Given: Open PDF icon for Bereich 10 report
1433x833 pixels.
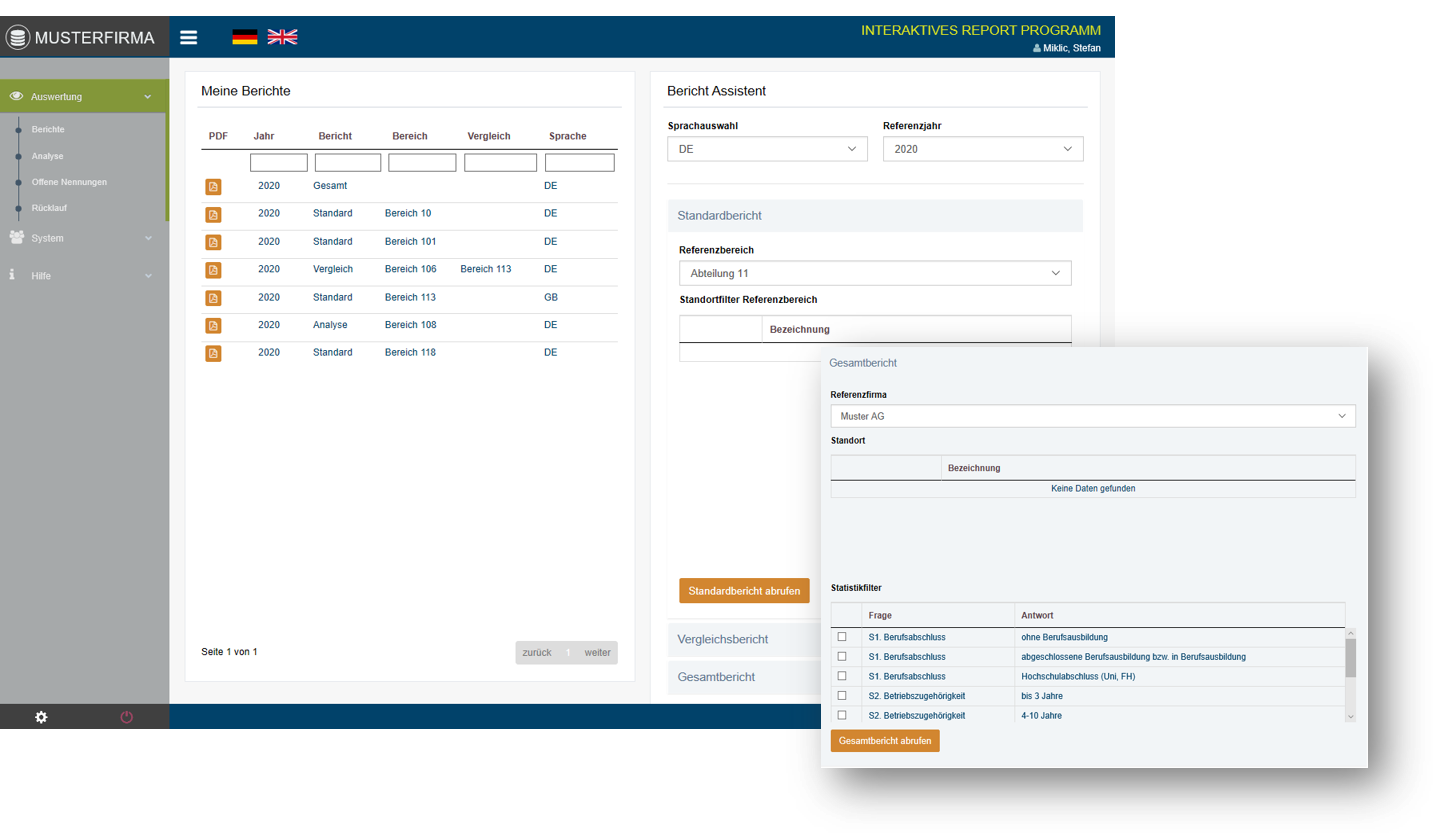Looking at the screenshot, I should pyautogui.click(x=213, y=214).
